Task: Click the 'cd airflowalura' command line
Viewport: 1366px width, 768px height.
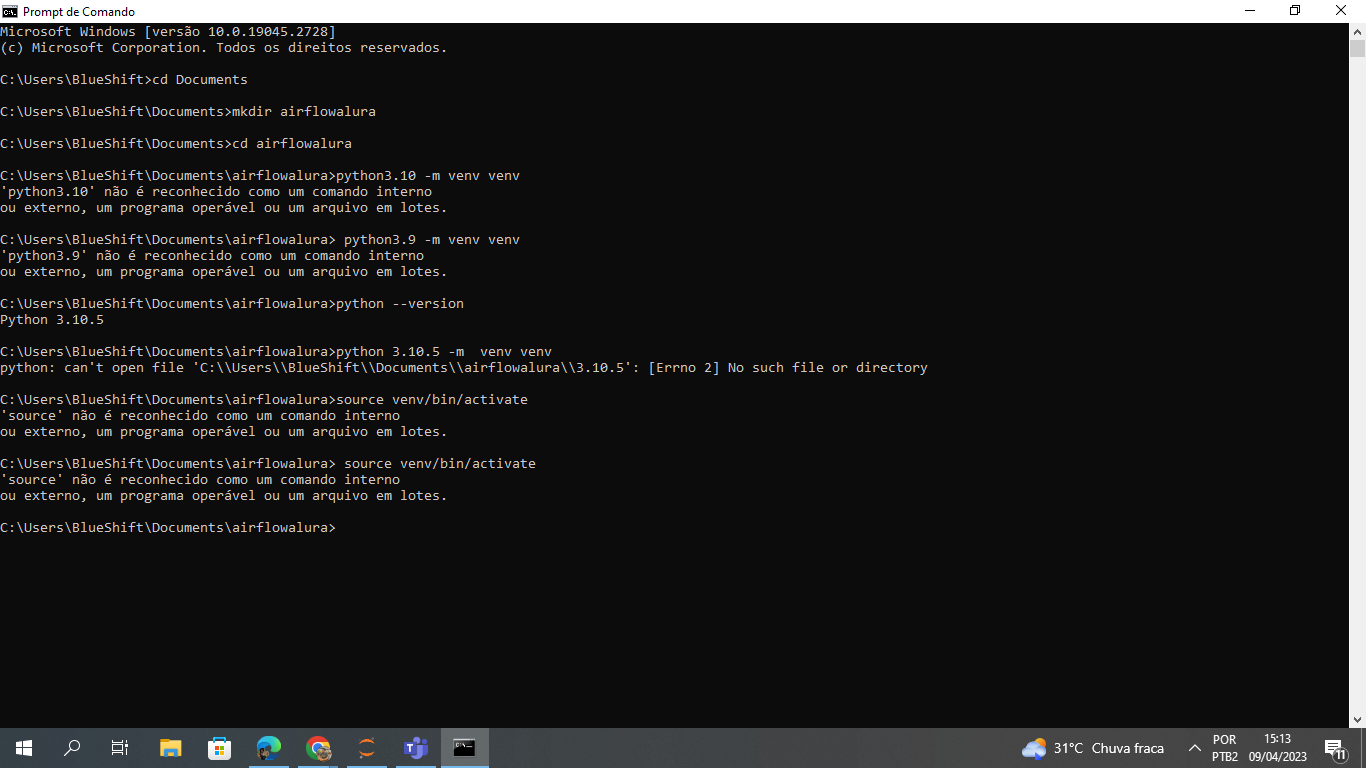Action: [176, 143]
